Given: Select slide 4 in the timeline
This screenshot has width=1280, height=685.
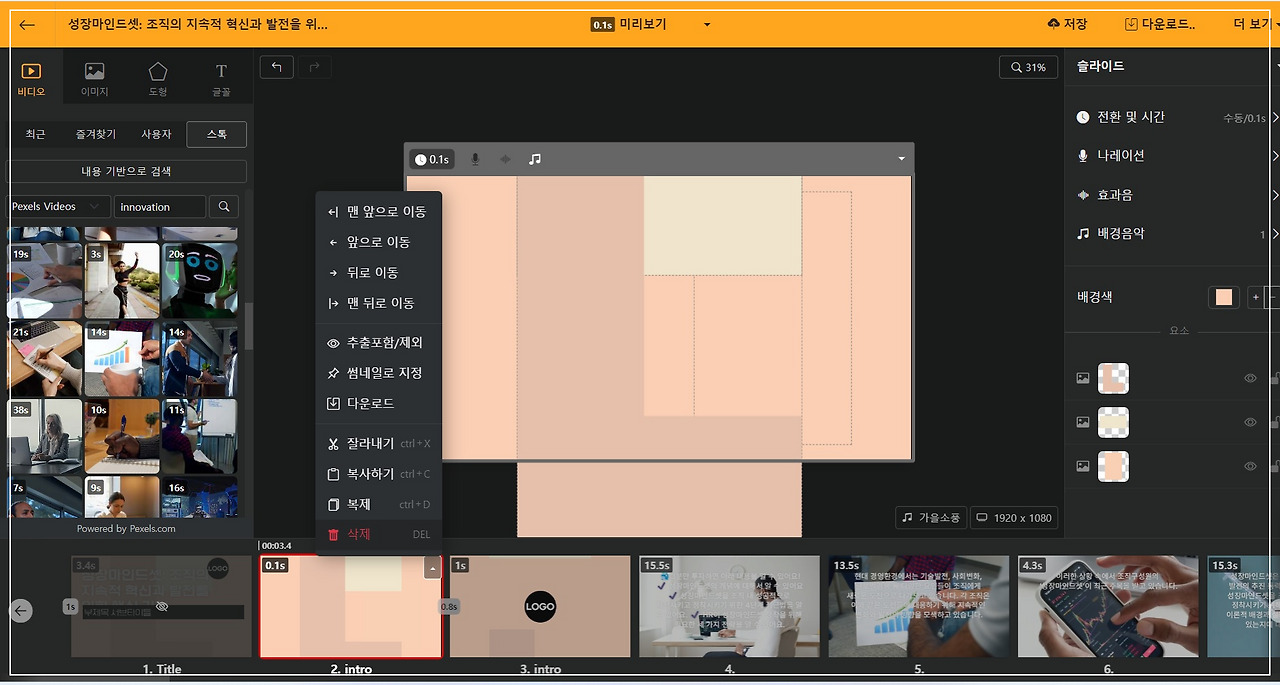Looking at the screenshot, I should coord(729,606).
